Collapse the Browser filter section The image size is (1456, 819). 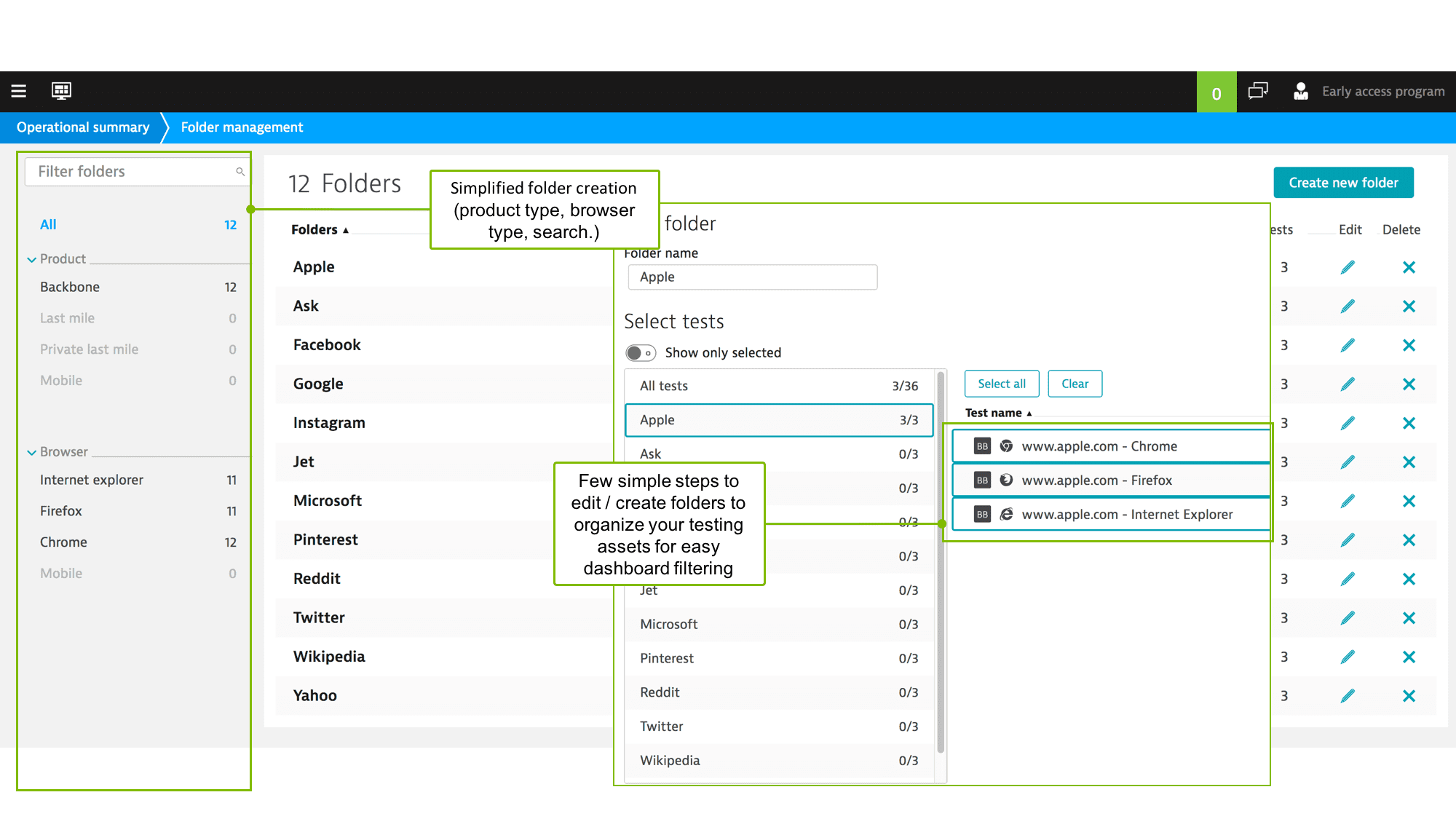tap(31, 452)
